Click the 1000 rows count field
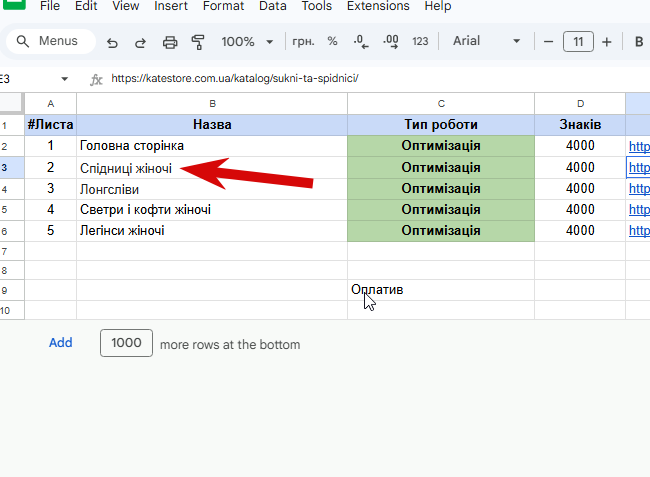Screen dimensions: 650x477 126,343
